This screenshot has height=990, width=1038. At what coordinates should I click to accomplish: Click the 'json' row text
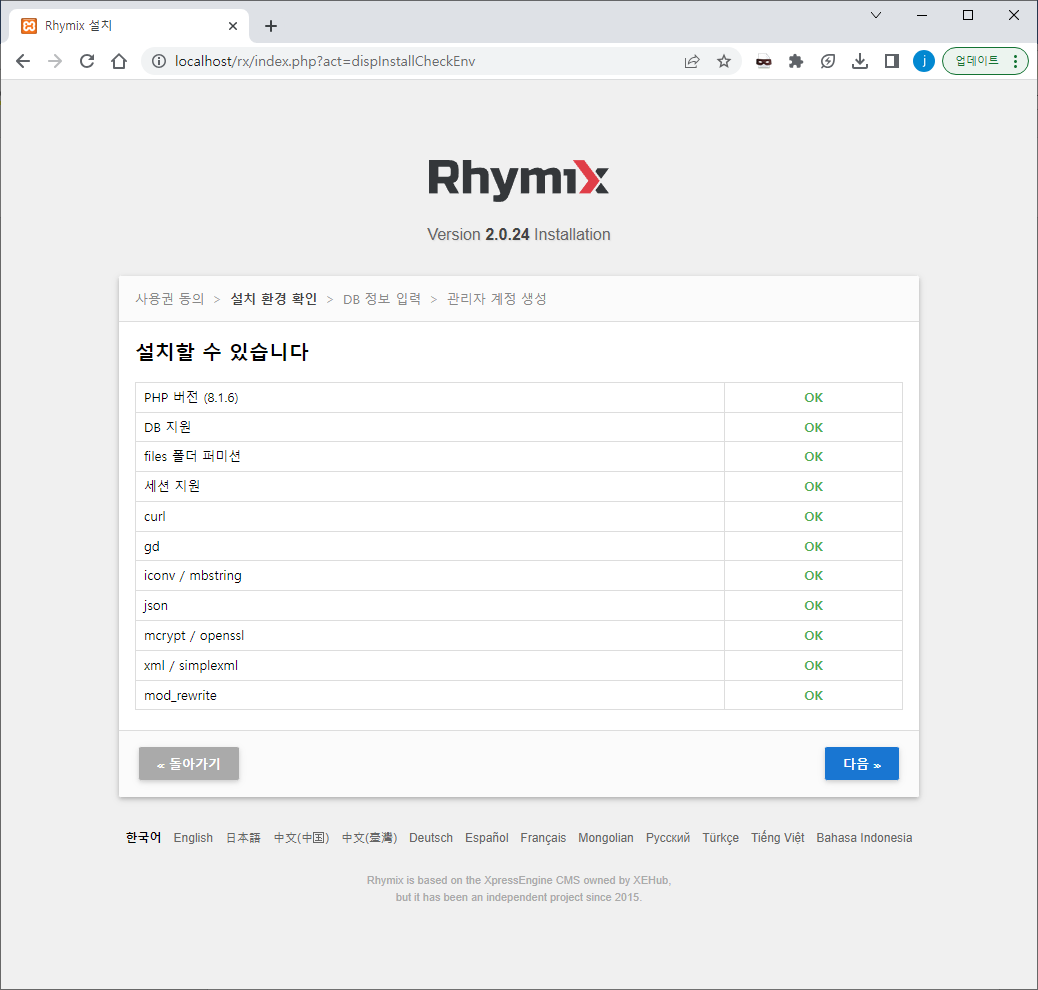click(x=156, y=605)
